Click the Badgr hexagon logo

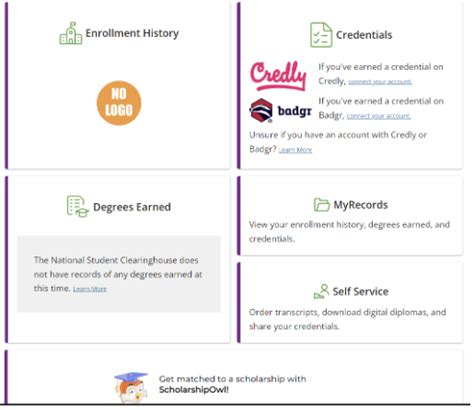(x=261, y=110)
